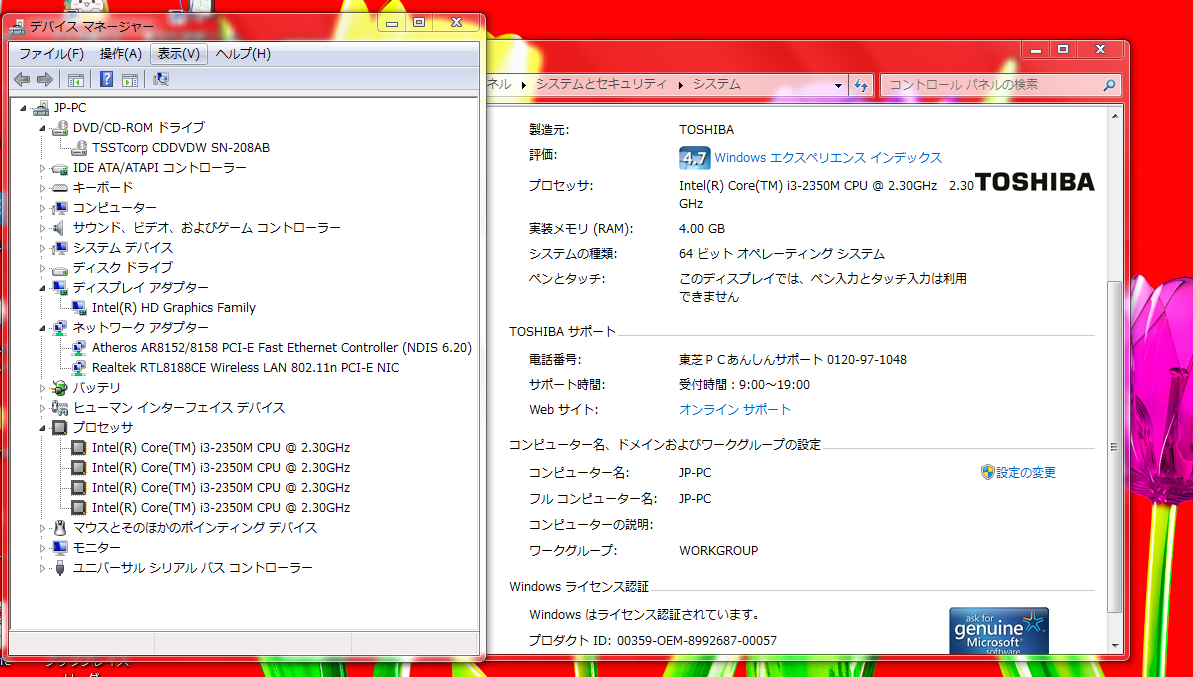Collapse the ネットワーク アダプター node
The height and width of the screenshot is (677, 1193).
pyautogui.click(x=43, y=328)
